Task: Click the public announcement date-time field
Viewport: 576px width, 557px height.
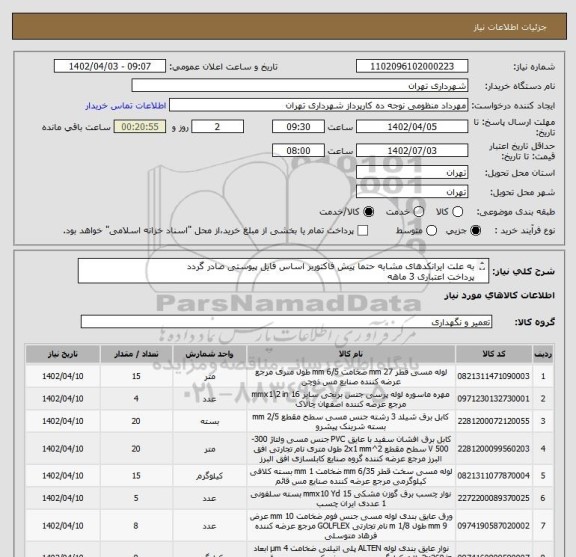Action: point(110,67)
